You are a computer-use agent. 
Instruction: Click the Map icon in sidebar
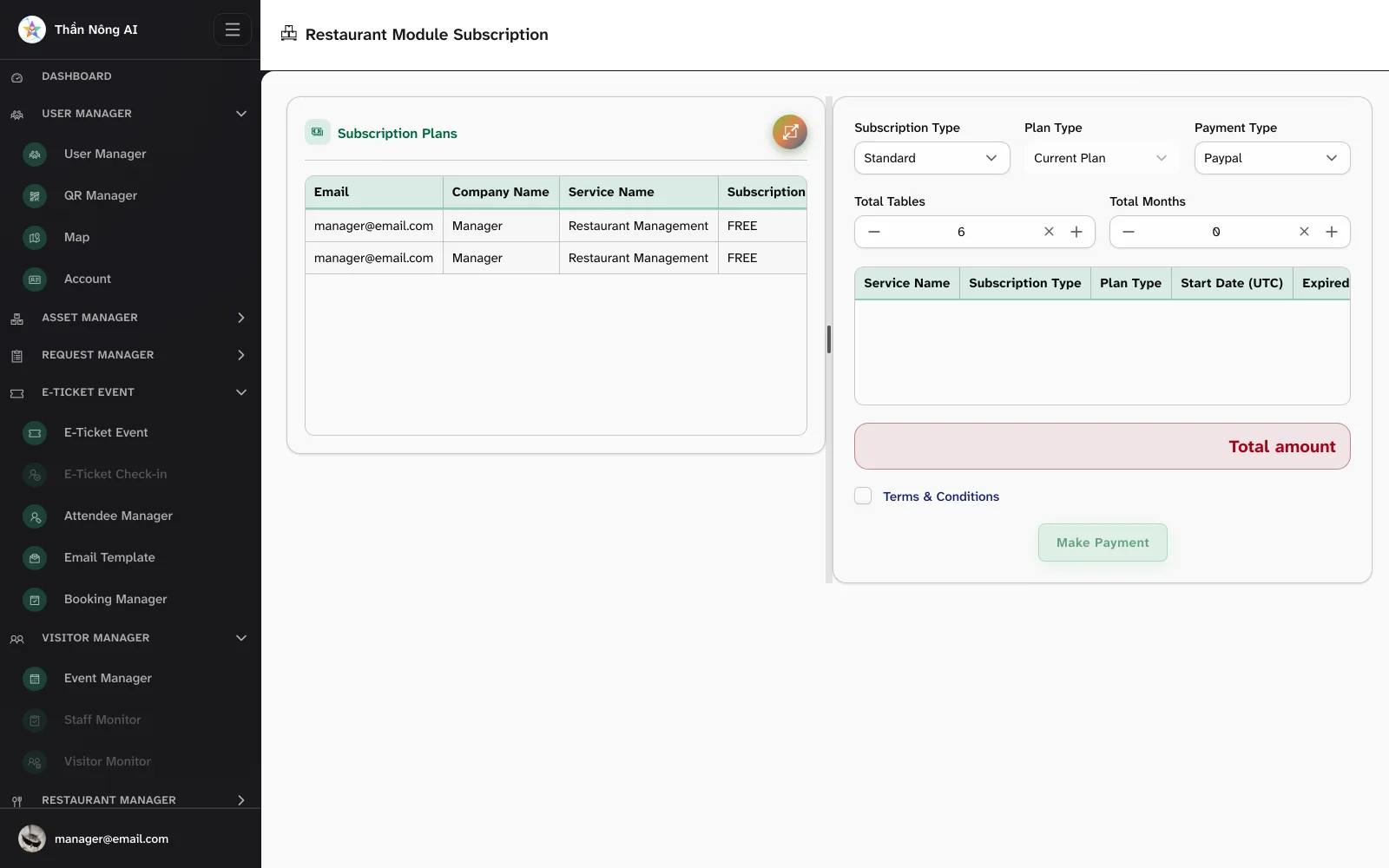pyautogui.click(x=35, y=238)
